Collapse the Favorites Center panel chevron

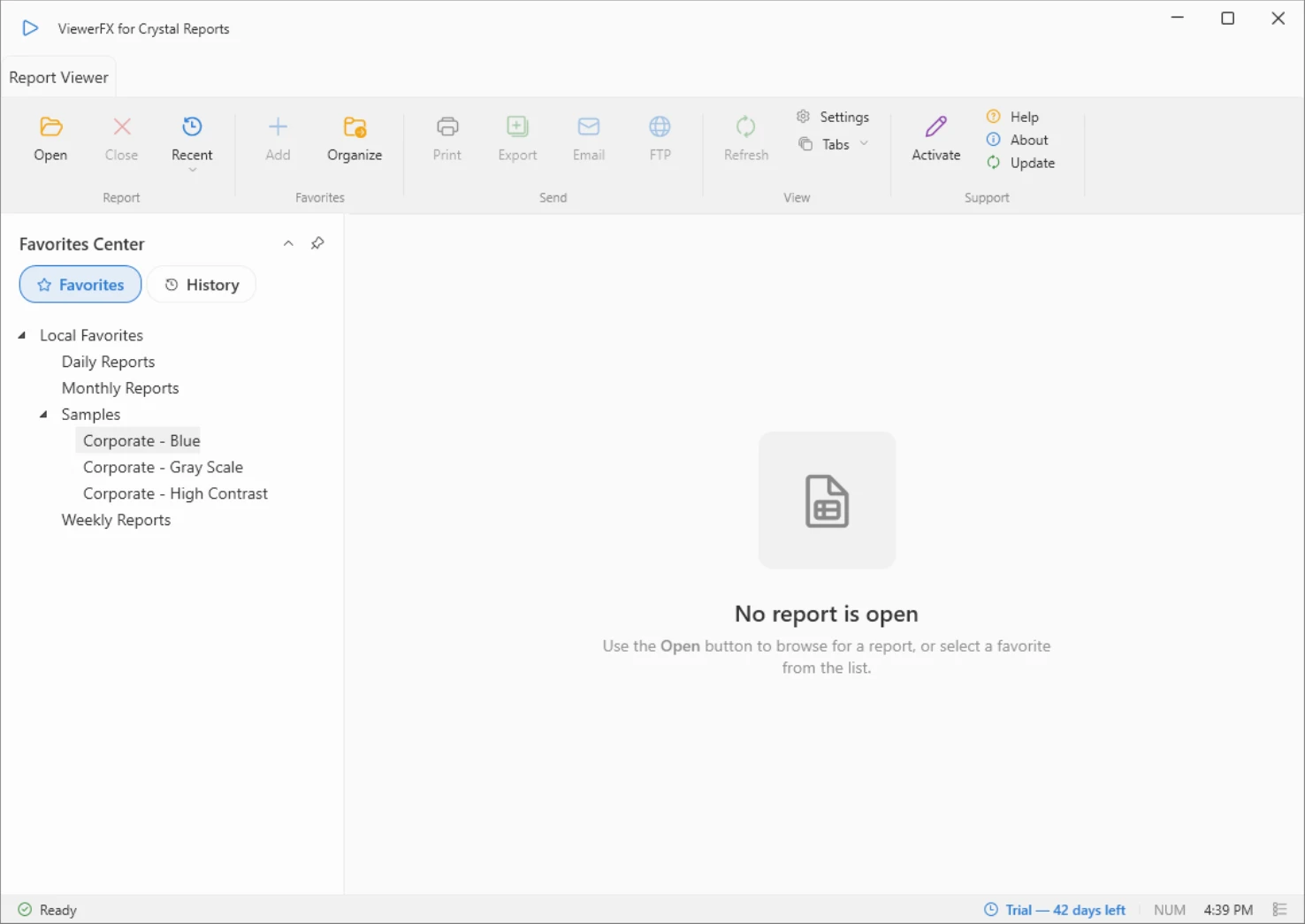pos(288,243)
